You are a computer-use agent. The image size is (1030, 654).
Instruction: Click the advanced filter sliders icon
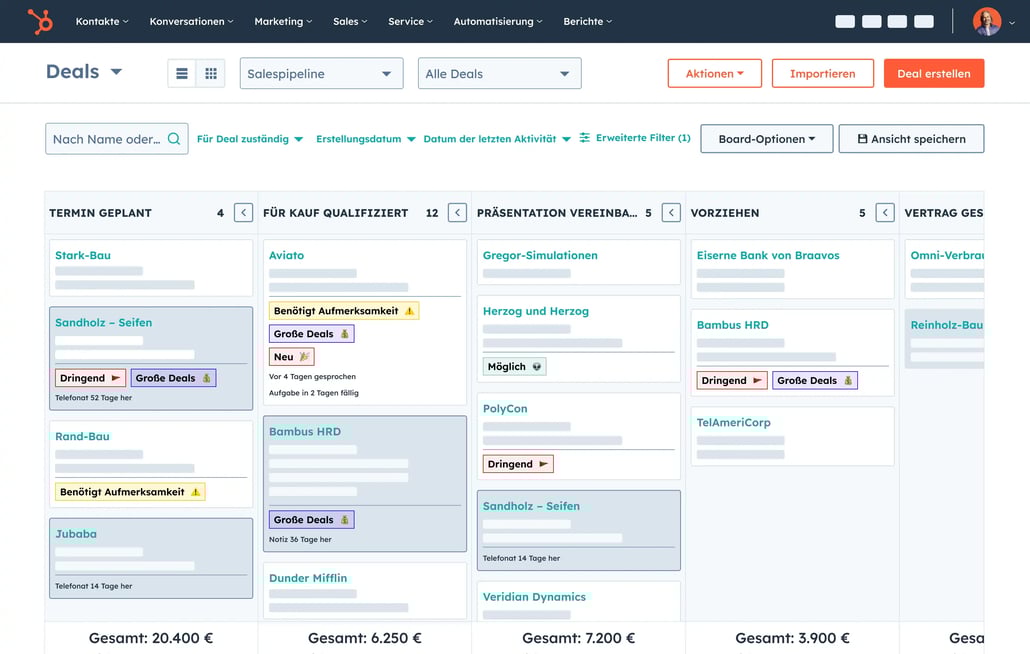coord(585,139)
